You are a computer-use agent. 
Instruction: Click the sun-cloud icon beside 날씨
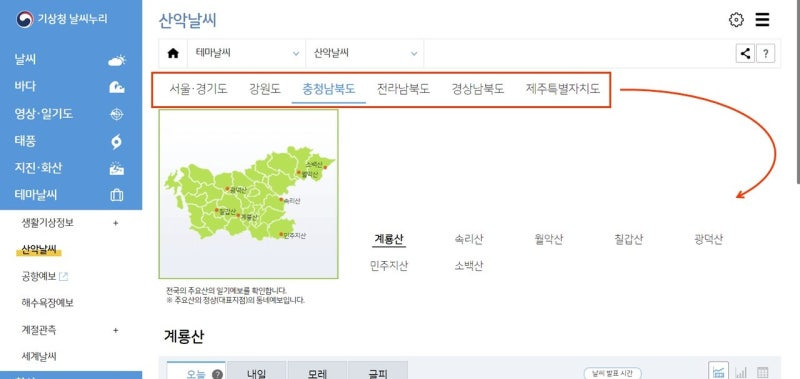click(x=117, y=61)
